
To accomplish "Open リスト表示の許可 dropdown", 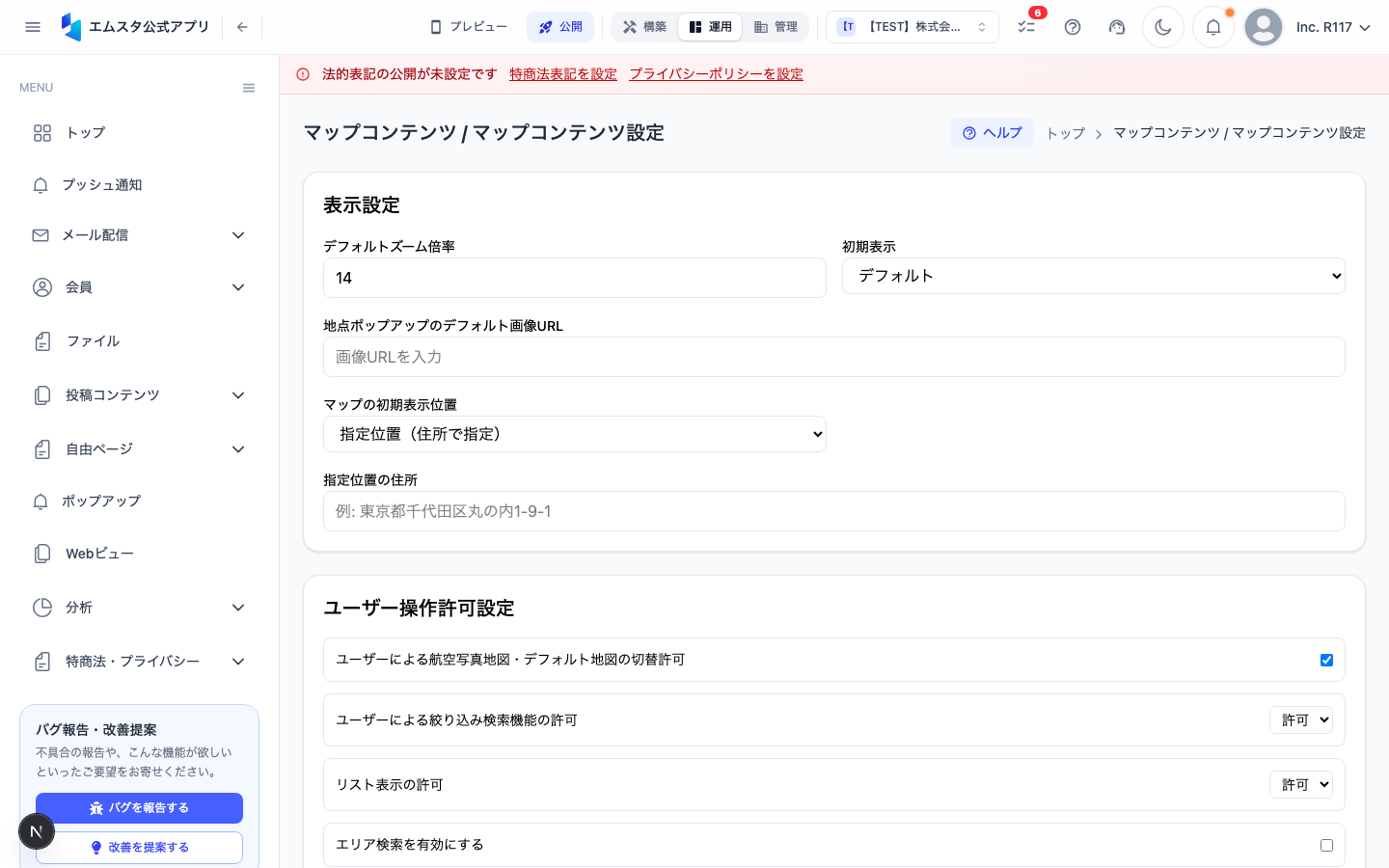I will [x=1301, y=785].
